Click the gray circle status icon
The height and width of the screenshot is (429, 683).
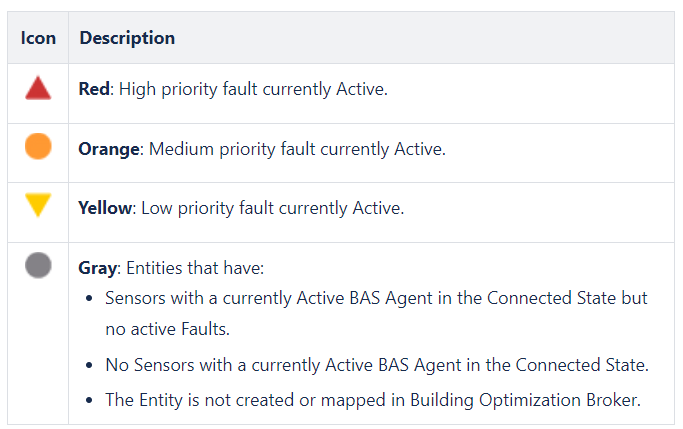pos(38,266)
